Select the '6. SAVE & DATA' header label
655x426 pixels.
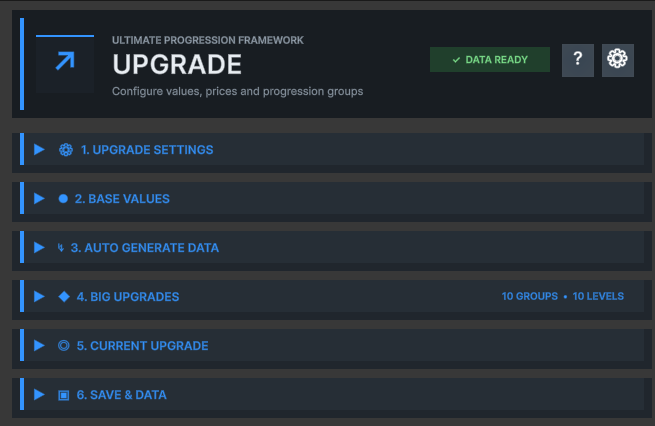pos(122,395)
